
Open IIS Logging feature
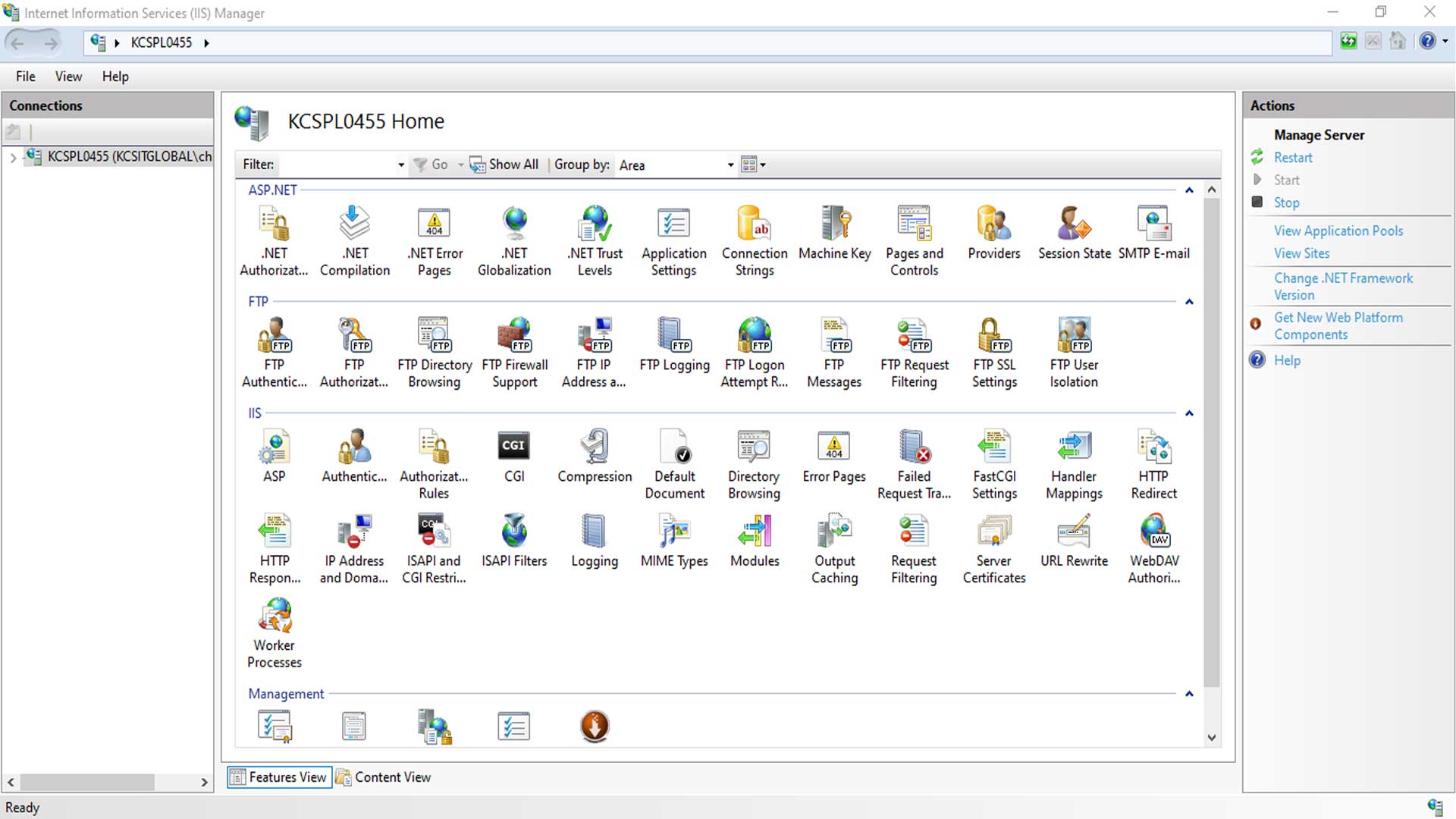click(595, 540)
